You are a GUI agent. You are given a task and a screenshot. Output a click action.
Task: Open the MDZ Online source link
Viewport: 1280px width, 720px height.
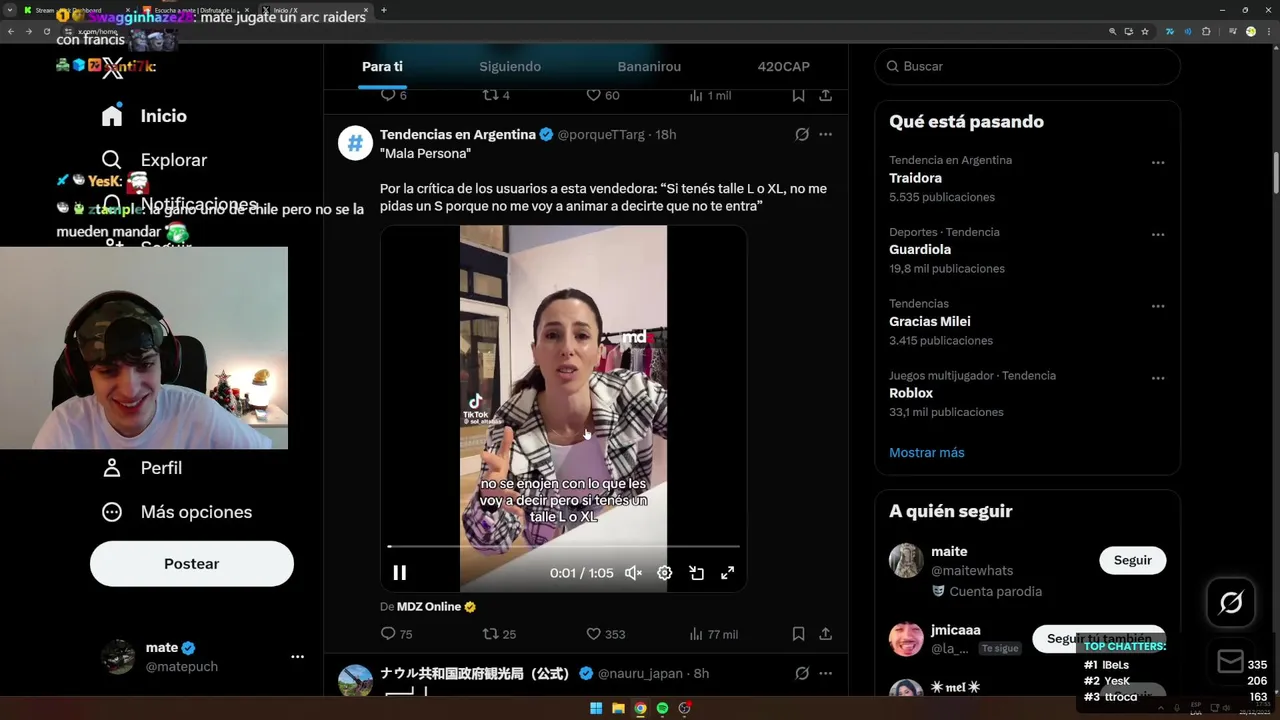[436, 607]
